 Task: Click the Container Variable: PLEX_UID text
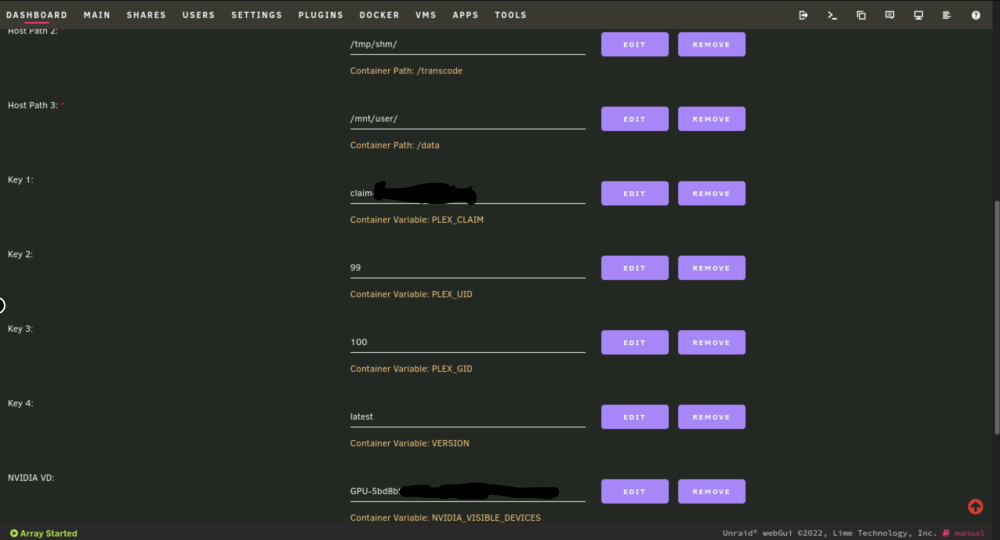[x=411, y=295]
